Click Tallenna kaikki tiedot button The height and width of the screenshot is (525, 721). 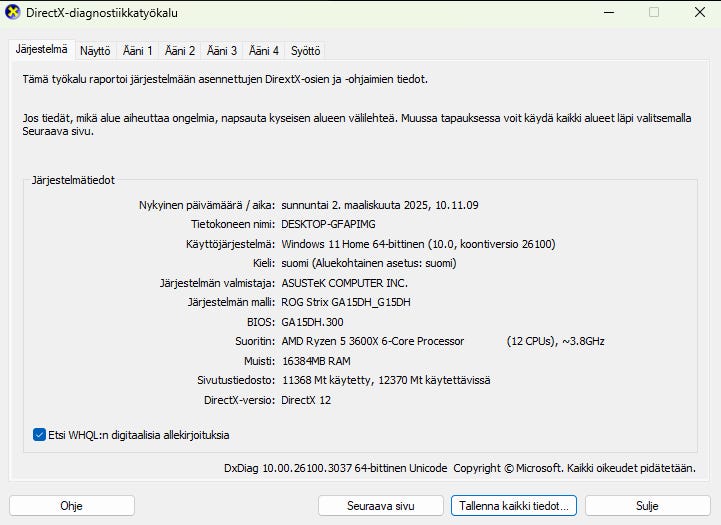pyautogui.click(x=514, y=506)
